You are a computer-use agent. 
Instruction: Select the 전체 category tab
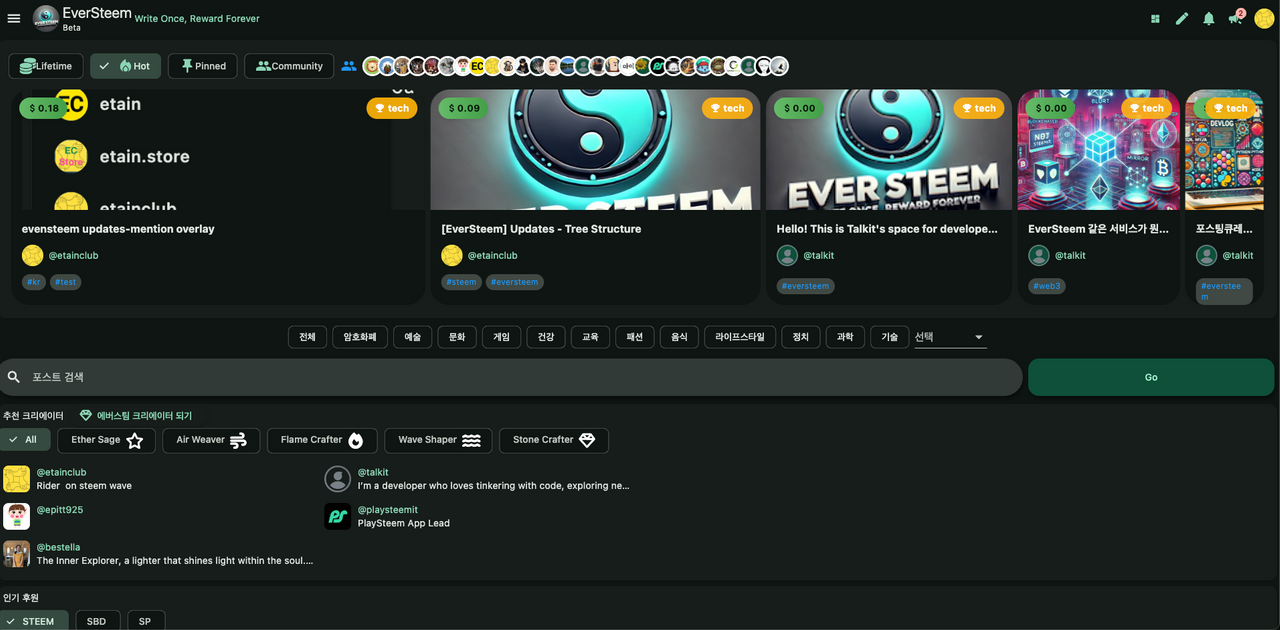(307, 337)
